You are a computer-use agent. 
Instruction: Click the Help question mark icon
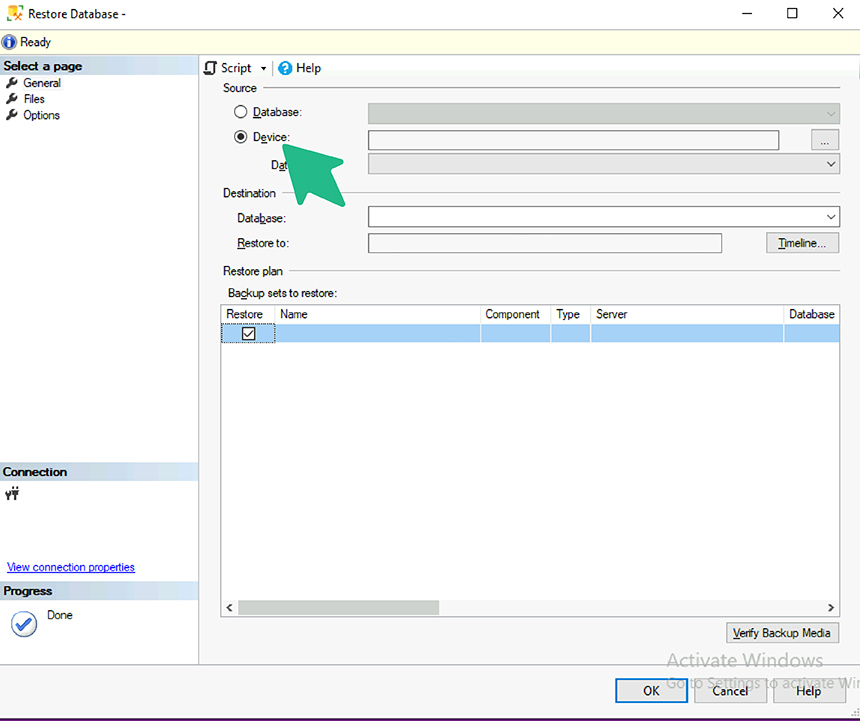pyautogui.click(x=285, y=68)
